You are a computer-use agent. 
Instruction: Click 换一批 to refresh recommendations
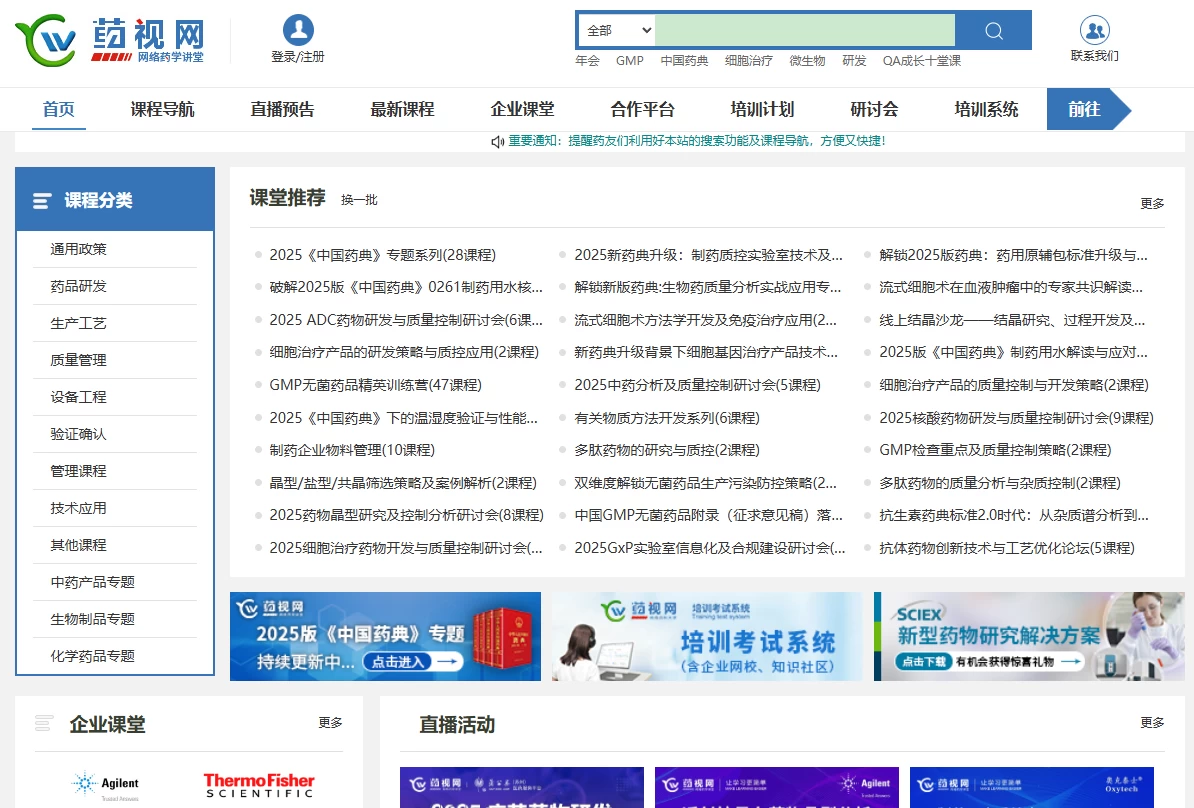click(x=359, y=200)
